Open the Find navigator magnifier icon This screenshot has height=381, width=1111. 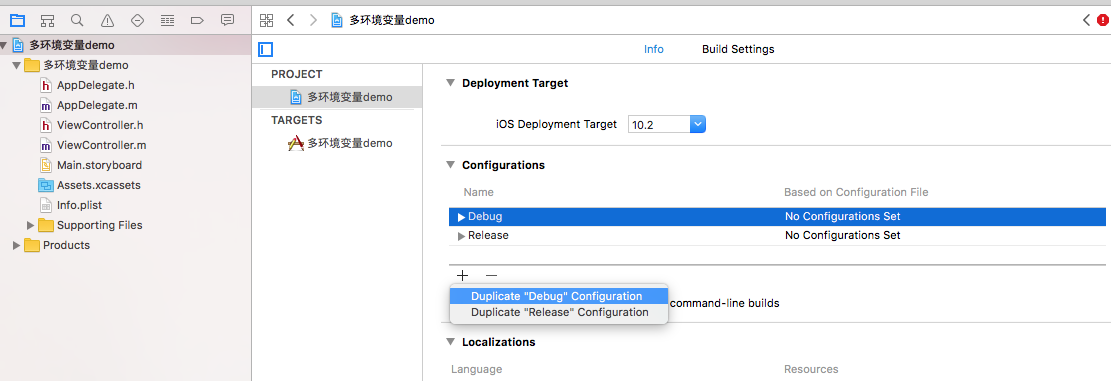point(77,20)
